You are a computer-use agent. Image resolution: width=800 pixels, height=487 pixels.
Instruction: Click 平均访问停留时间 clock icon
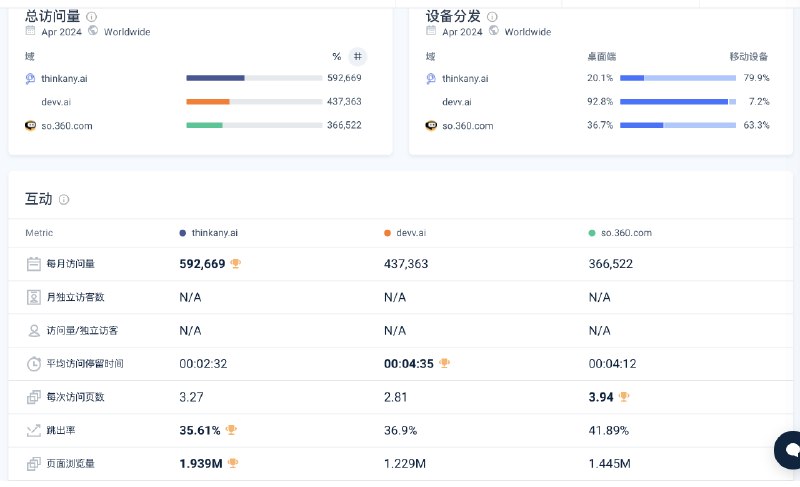click(x=34, y=364)
